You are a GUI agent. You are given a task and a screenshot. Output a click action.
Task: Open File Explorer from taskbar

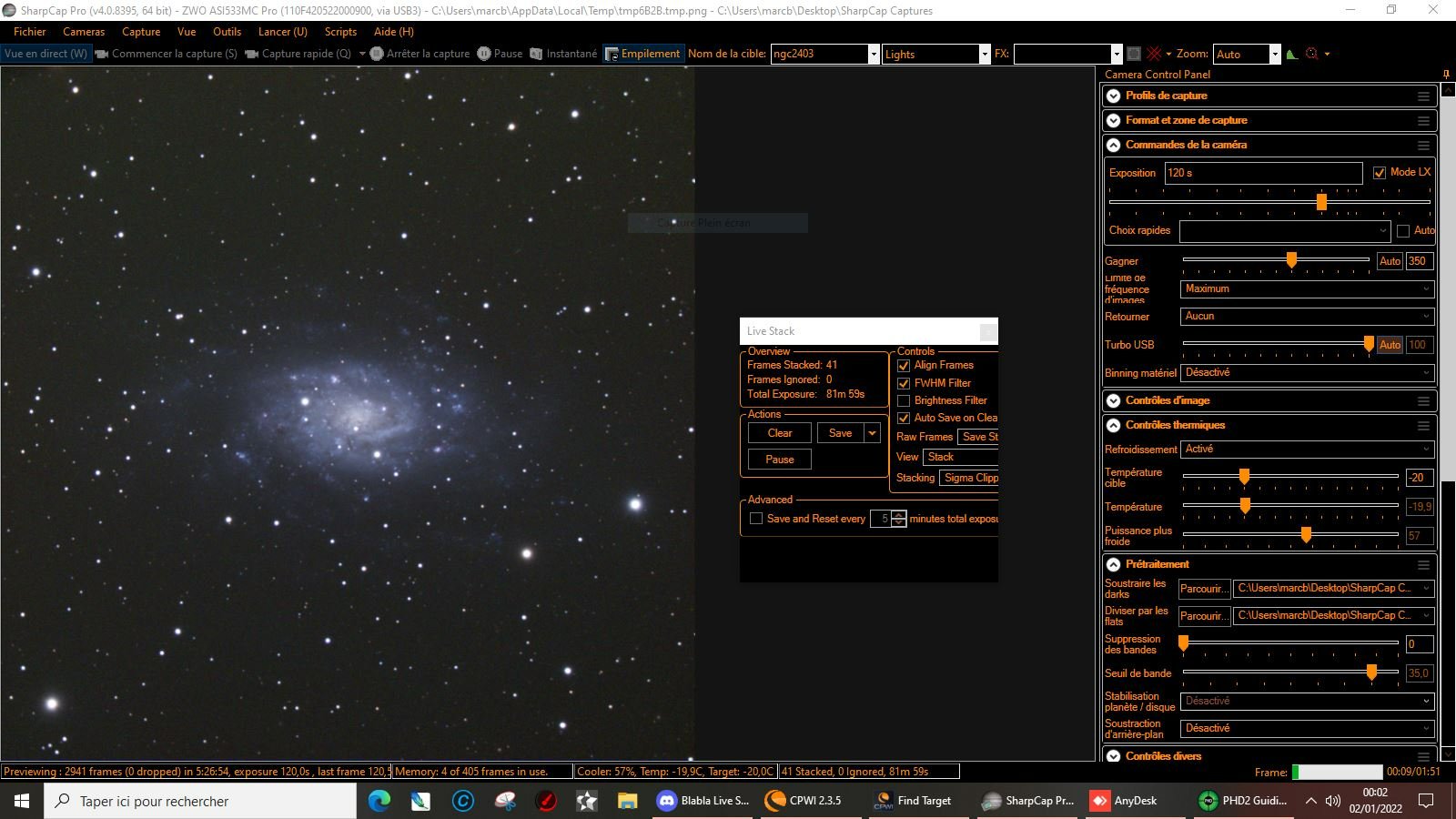click(628, 801)
